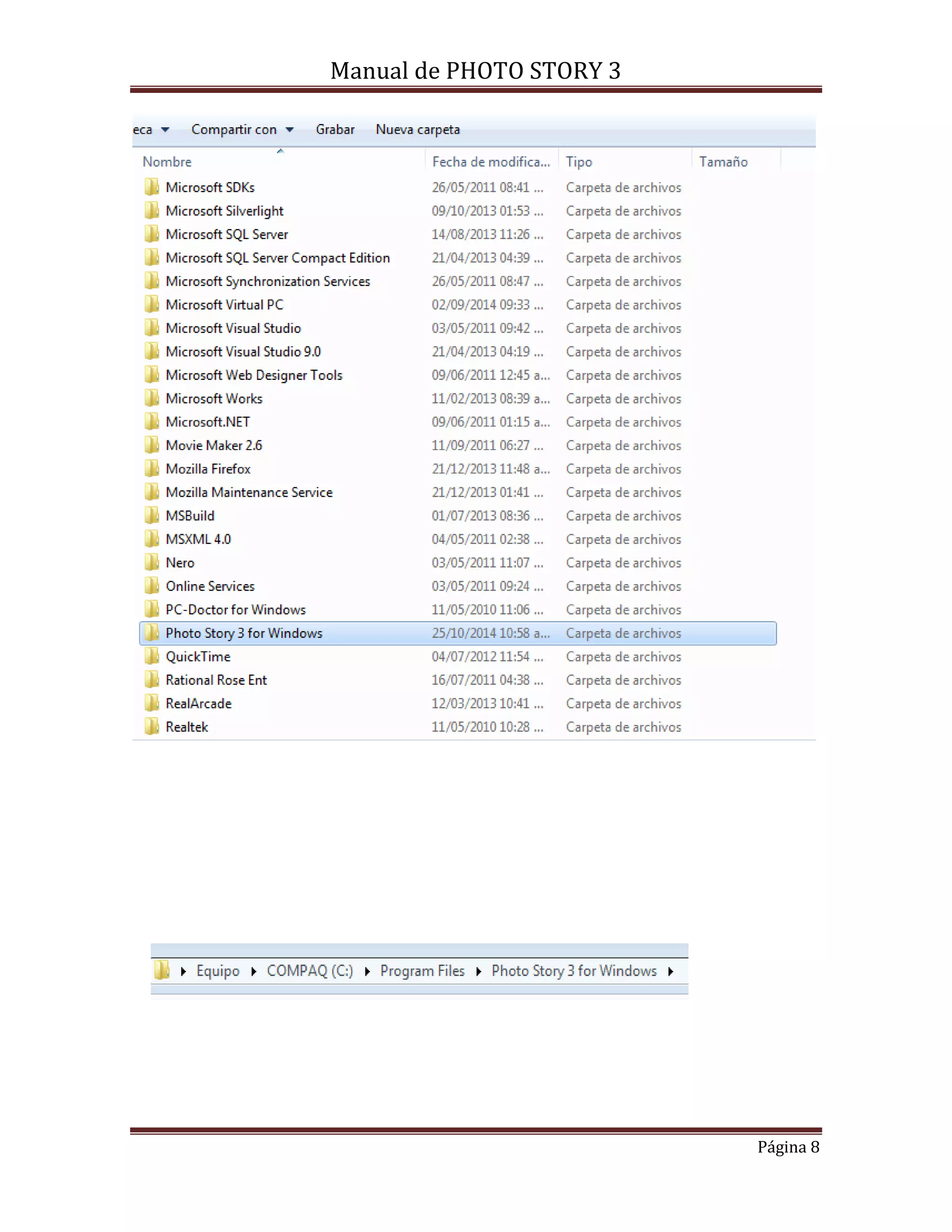Viewport: 952px width, 1232px height.
Task: Click the QuickTime folder icon
Action: (x=151, y=656)
